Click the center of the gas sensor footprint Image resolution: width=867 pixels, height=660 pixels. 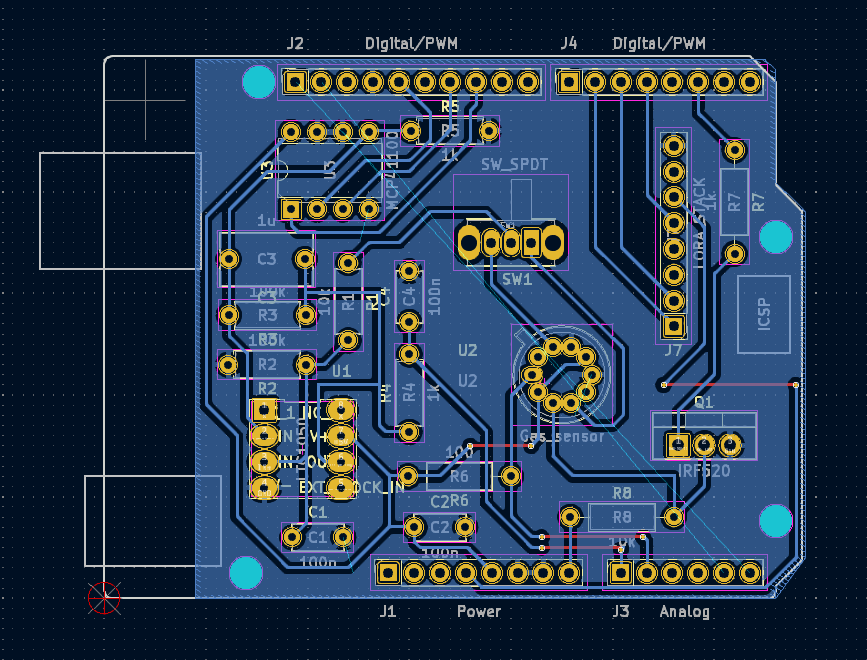point(562,375)
